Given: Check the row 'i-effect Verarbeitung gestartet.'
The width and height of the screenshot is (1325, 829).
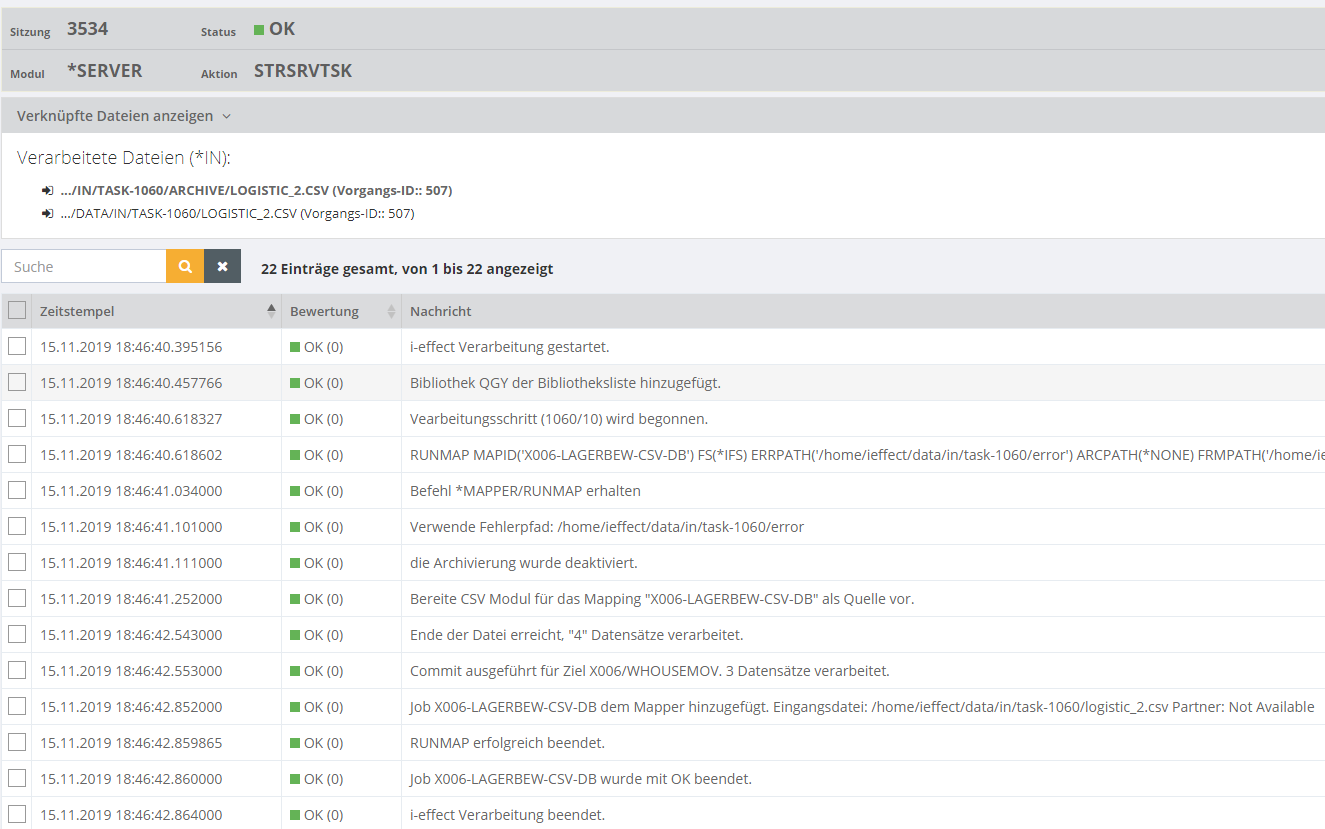Looking at the screenshot, I should click(17, 346).
